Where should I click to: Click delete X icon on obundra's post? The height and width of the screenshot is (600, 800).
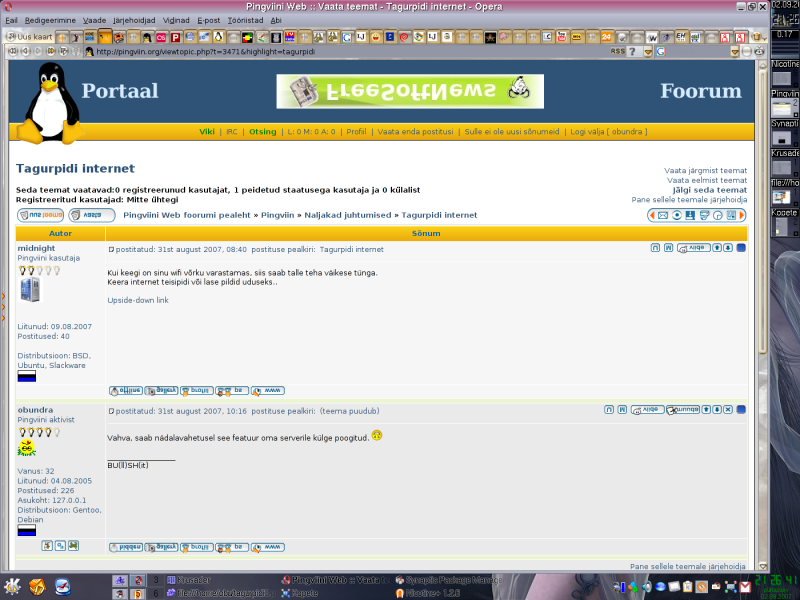pos(728,410)
